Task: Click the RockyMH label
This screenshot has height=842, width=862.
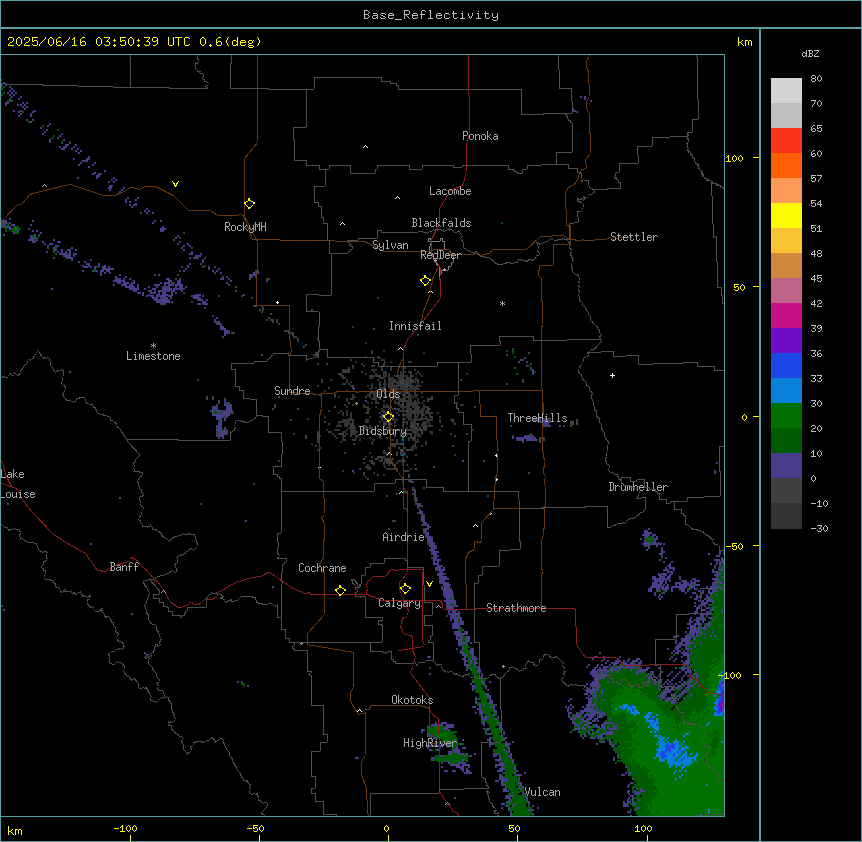Action: coord(245,227)
